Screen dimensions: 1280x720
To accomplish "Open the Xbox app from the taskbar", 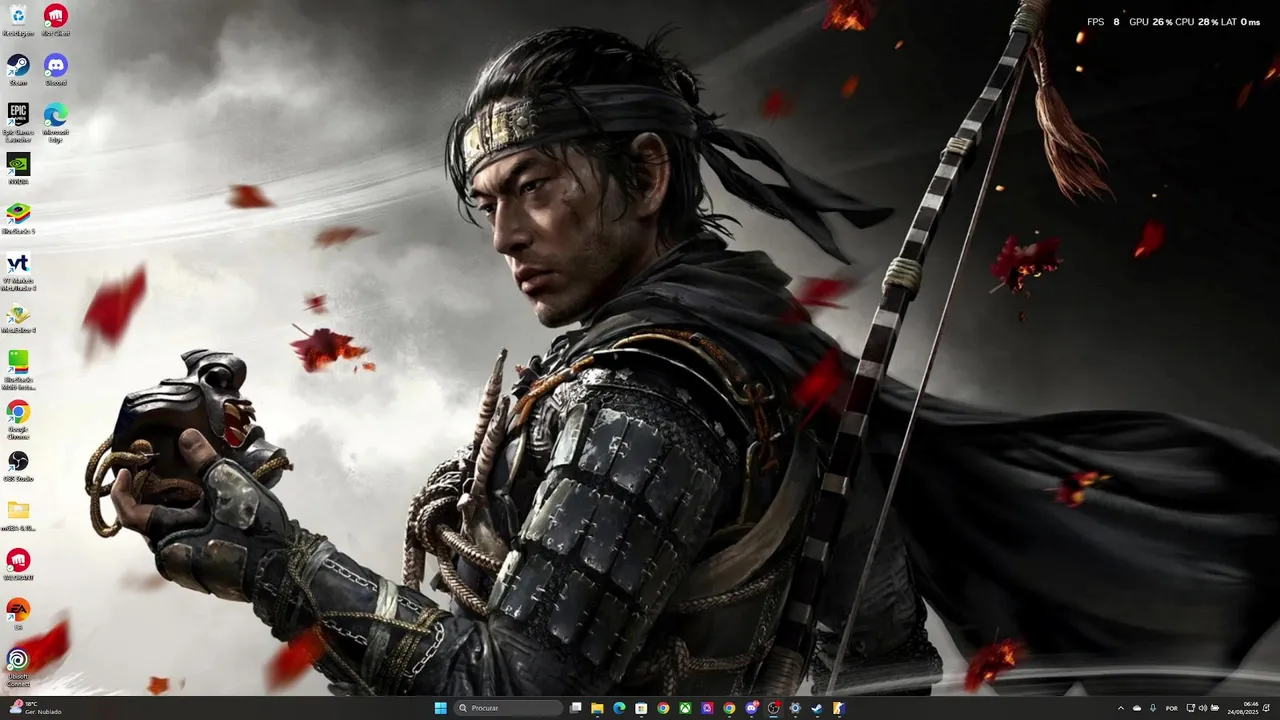I will click(685, 708).
